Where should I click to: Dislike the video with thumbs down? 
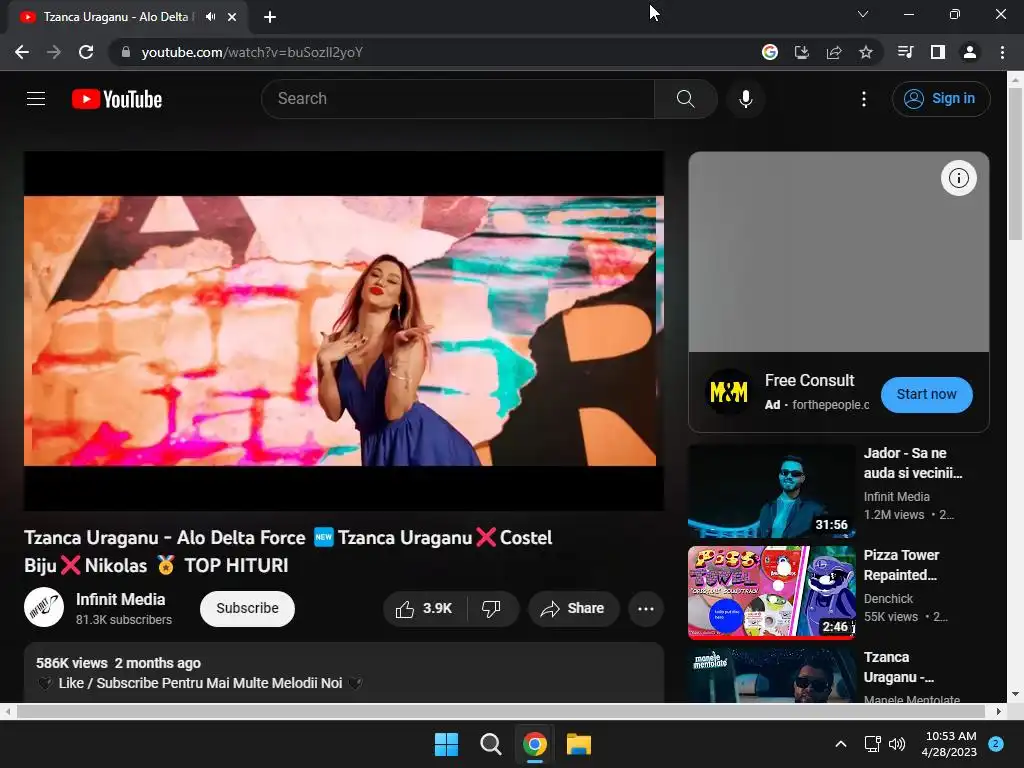click(492, 609)
